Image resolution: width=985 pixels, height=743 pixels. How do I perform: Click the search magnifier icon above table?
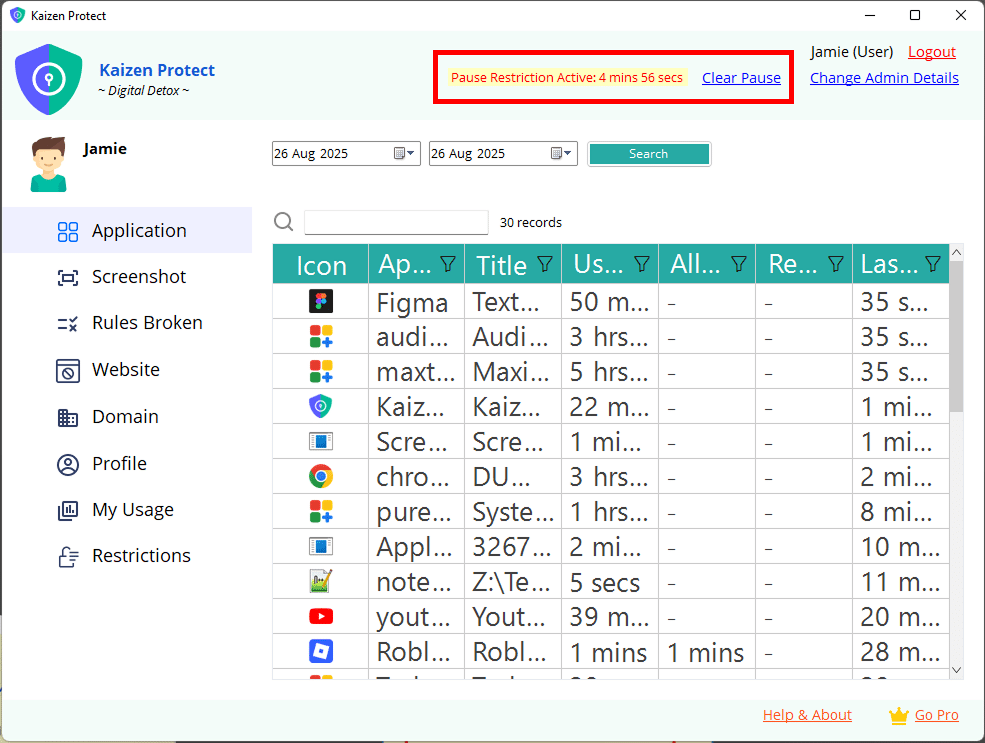point(284,222)
